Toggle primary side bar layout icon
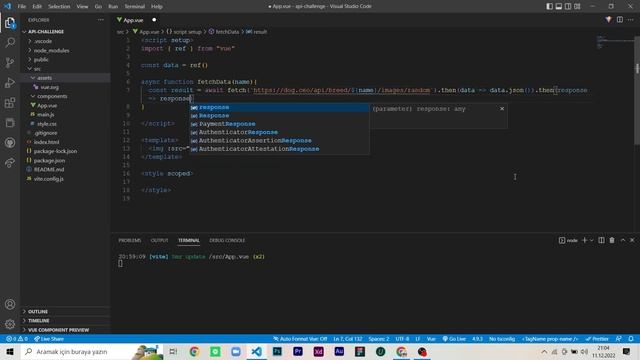640x360 pixels. (x=549, y=7)
